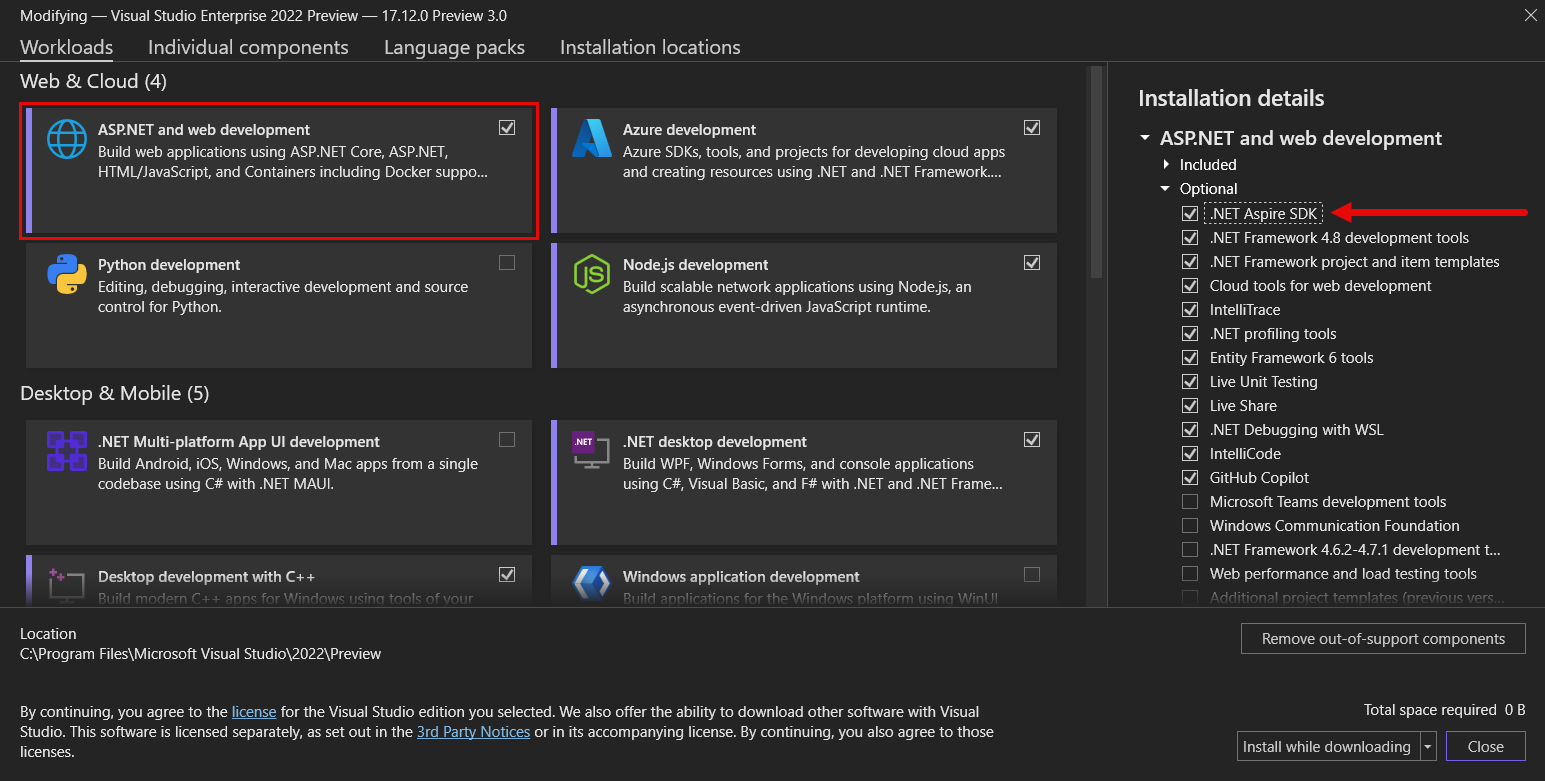The height and width of the screenshot is (781, 1545).
Task: Open the Language packs tab
Action: coord(454,47)
